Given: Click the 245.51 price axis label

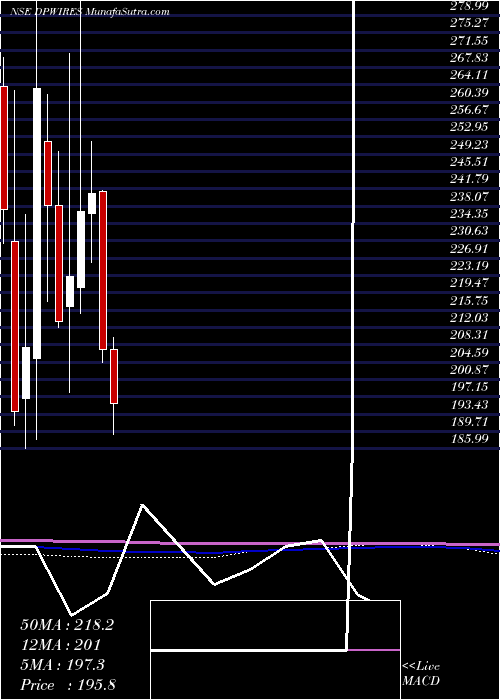Looking at the screenshot, I should (468, 162).
